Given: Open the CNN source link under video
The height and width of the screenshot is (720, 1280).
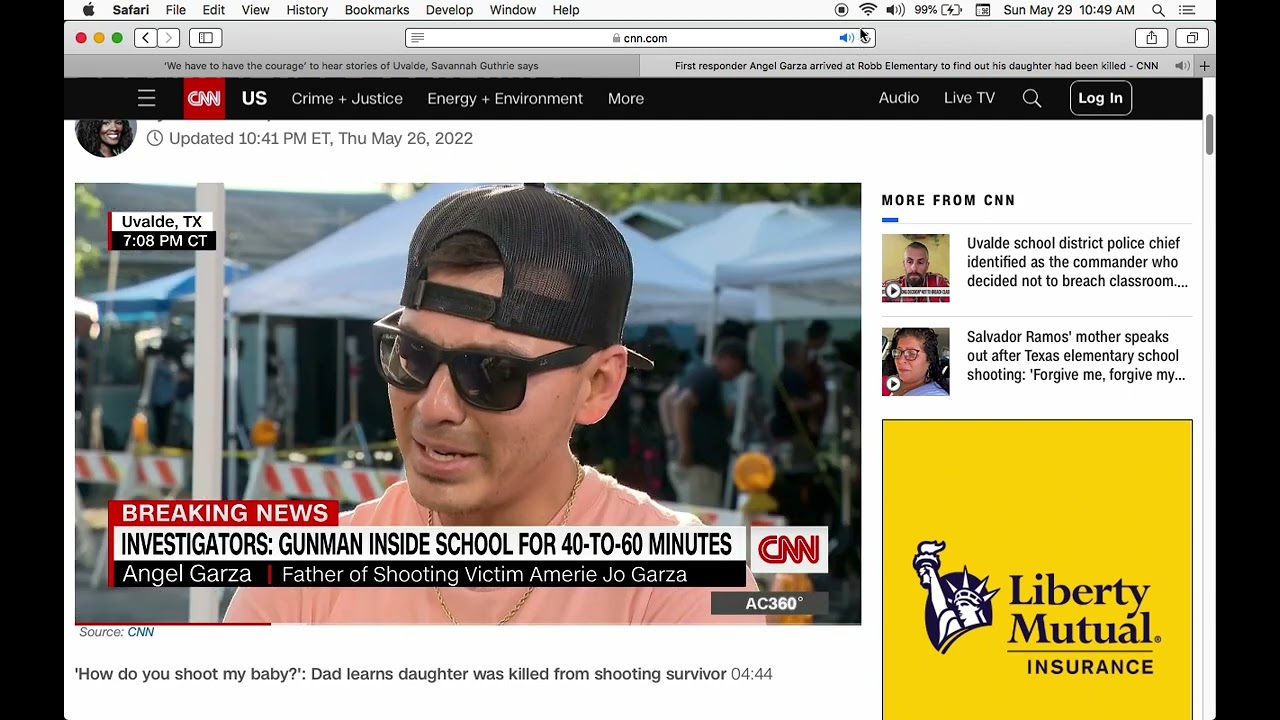Looking at the screenshot, I should click(x=140, y=632).
